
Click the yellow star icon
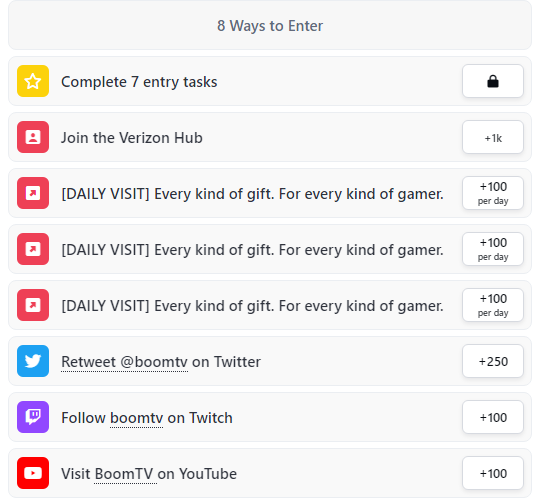coord(33,81)
